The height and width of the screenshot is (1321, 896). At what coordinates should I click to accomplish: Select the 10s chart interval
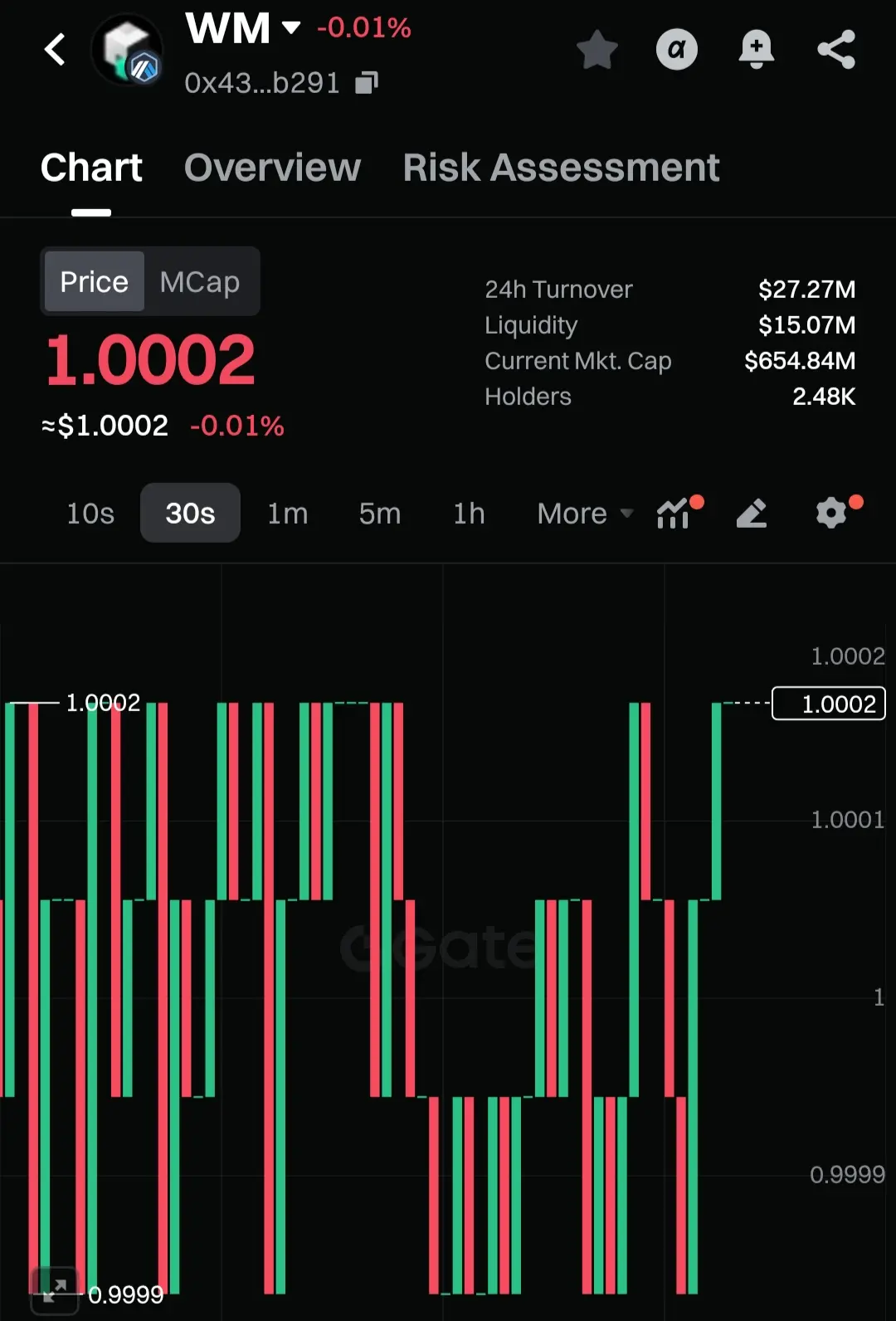click(90, 514)
